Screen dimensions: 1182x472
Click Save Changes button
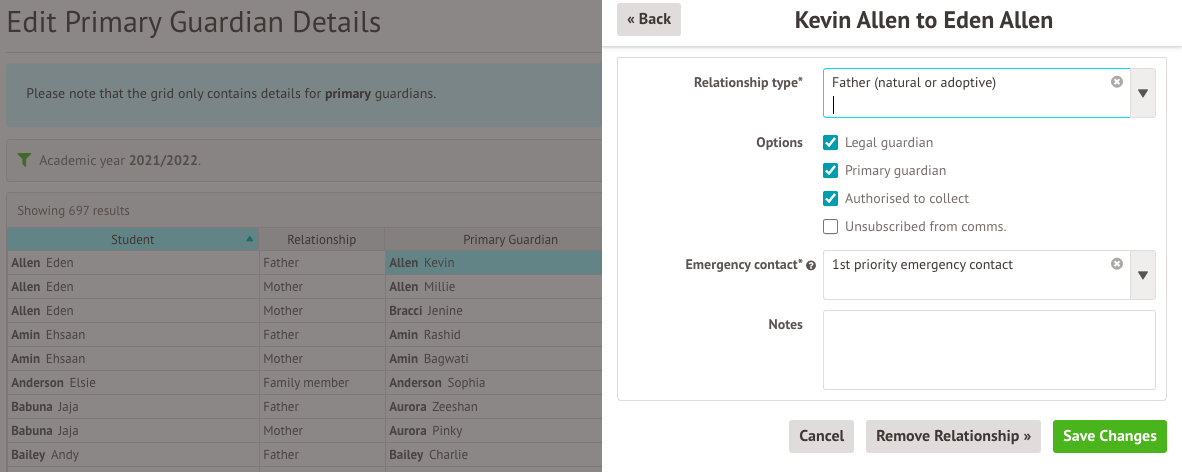pos(1110,437)
